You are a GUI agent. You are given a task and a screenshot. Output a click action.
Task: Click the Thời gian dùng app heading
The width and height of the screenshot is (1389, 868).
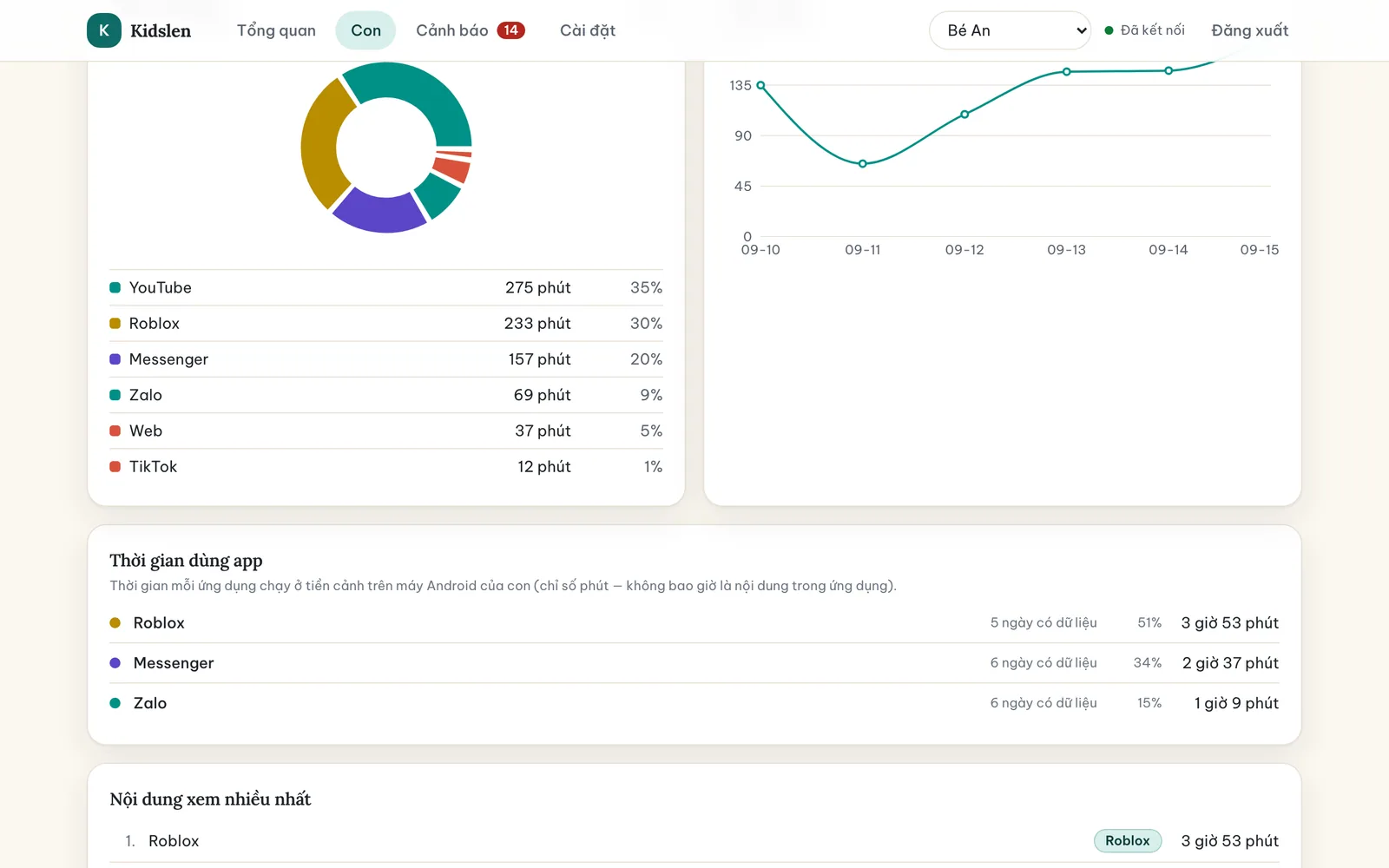click(x=186, y=561)
